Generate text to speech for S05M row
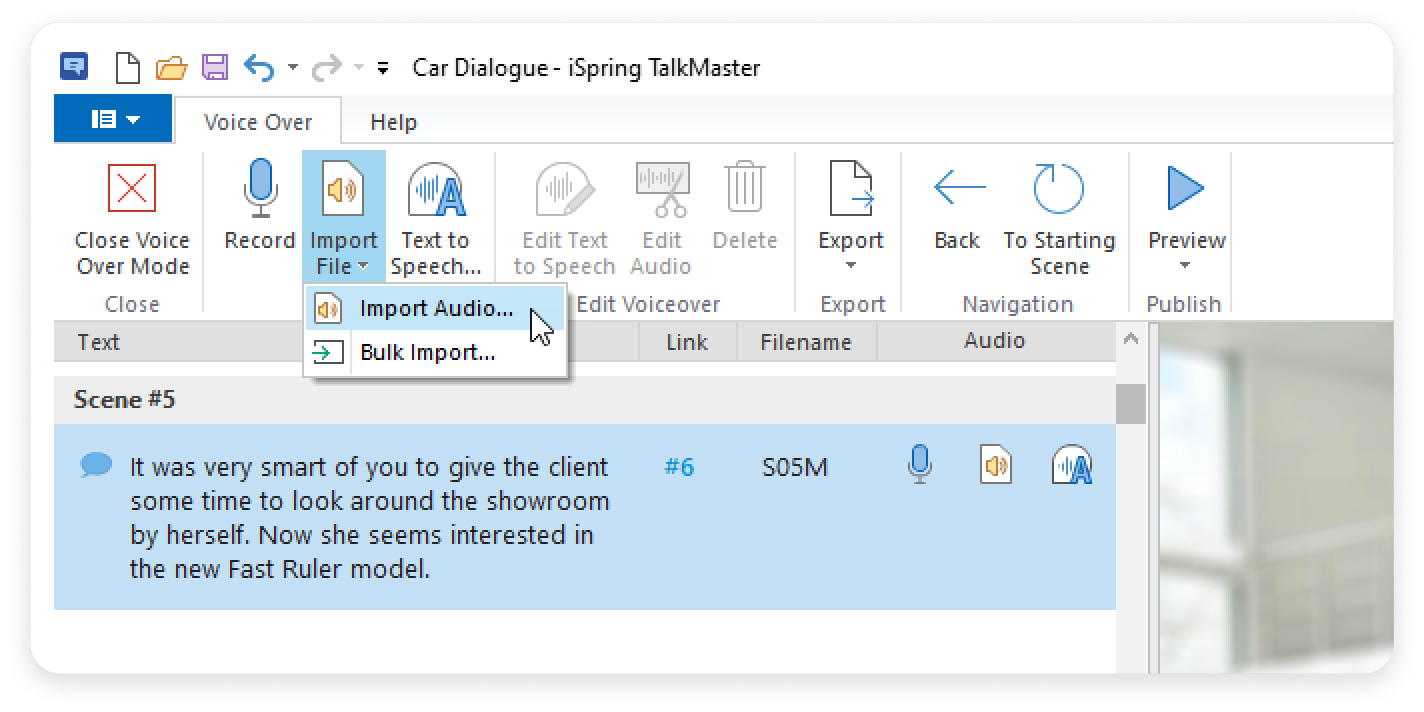 click(x=1071, y=465)
